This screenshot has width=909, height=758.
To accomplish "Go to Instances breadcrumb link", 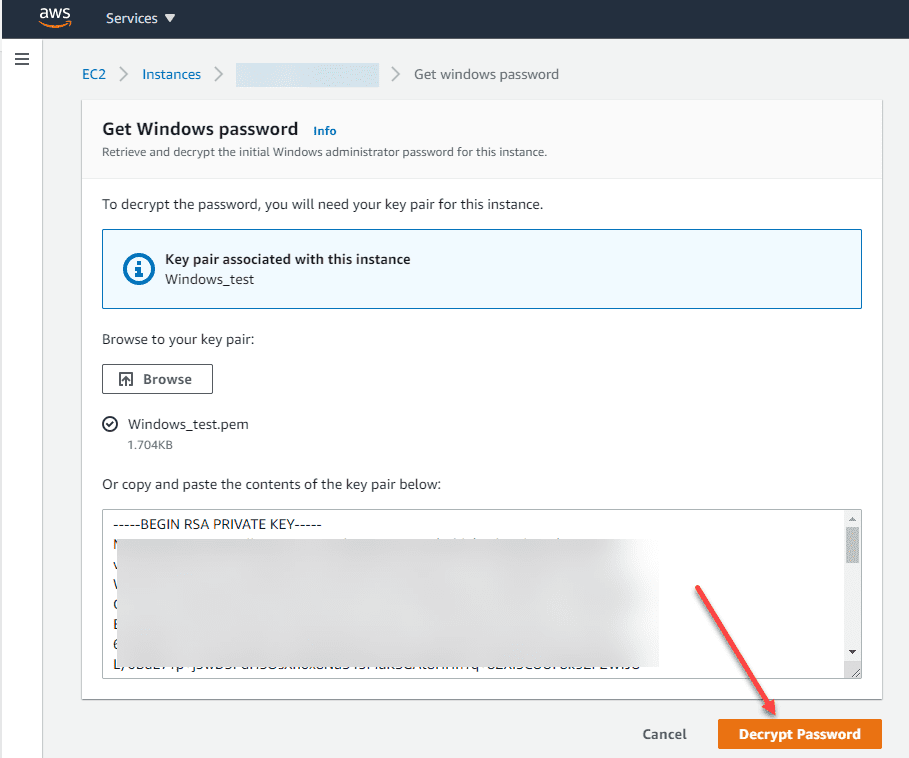I will [172, 74].
